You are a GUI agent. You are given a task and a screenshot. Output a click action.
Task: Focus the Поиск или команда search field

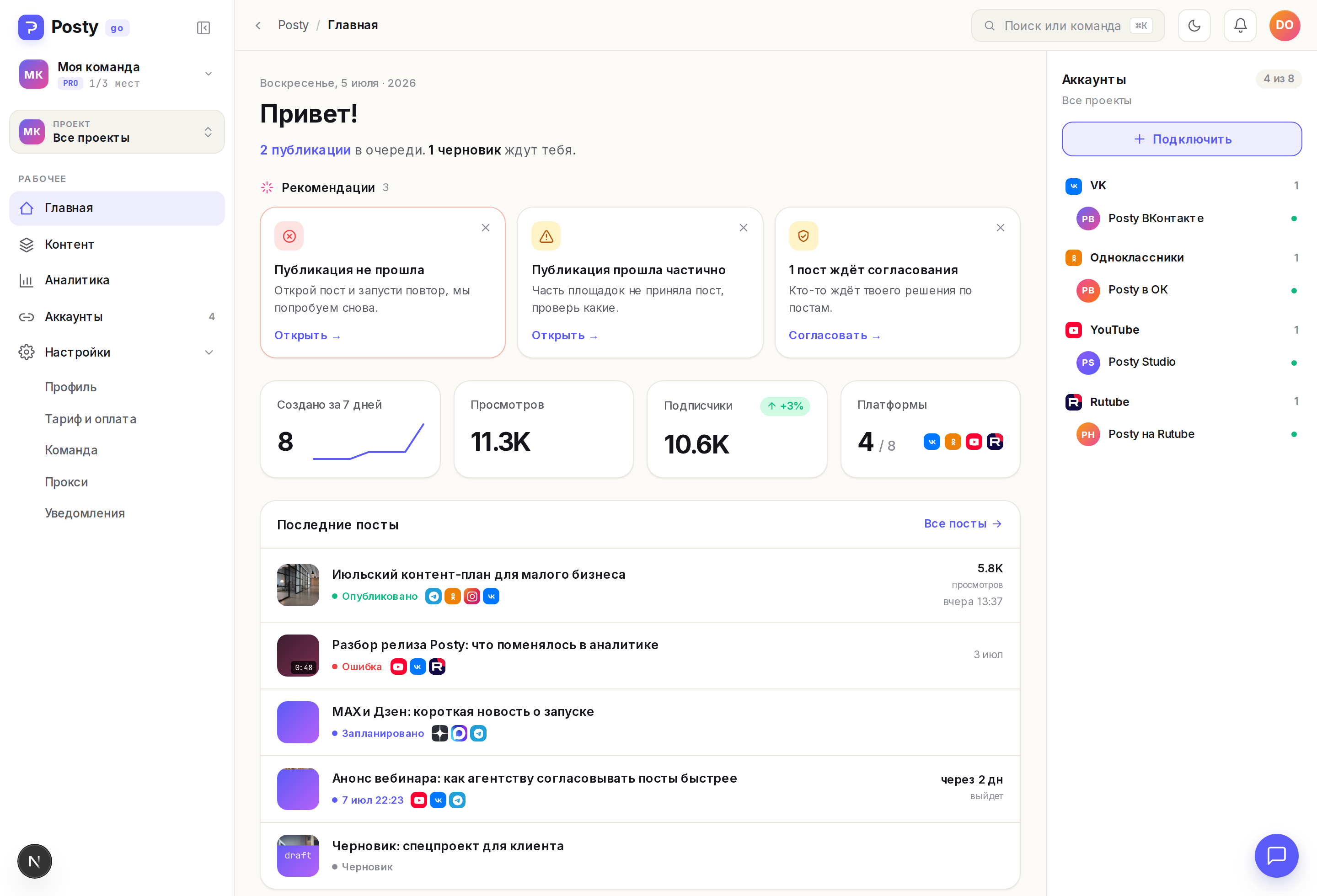tap(1068, 26)
